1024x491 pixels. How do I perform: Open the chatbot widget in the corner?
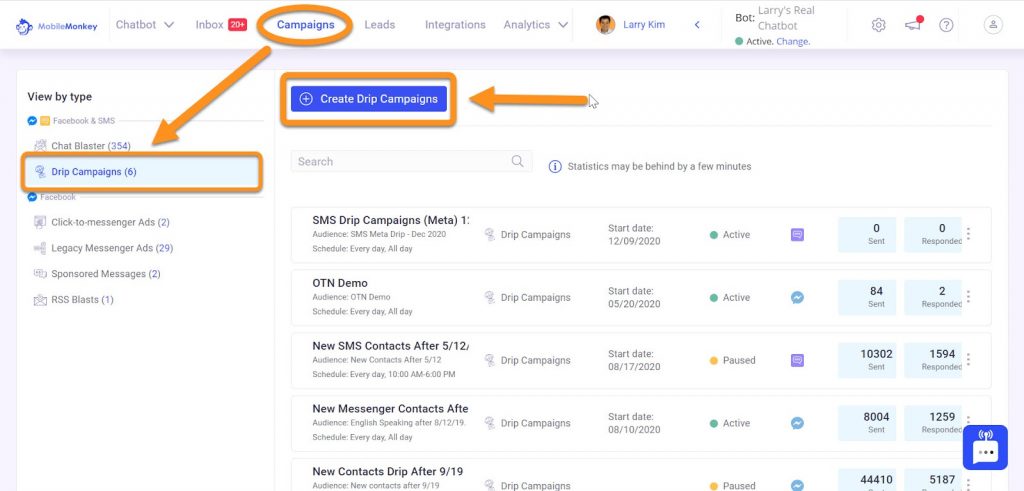tap(985, 447)
